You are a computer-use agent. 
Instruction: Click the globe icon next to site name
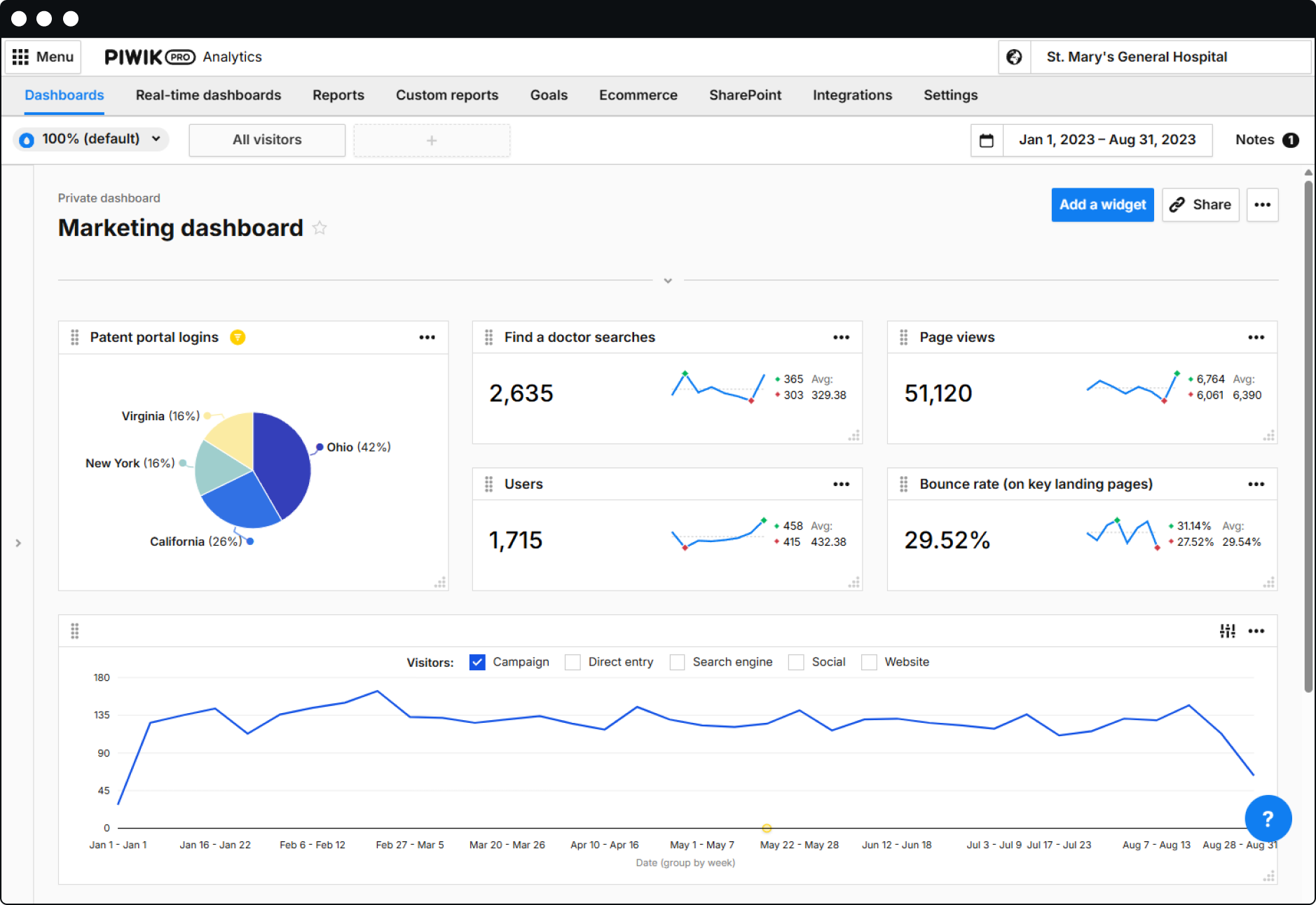[x=1014, y=57]
